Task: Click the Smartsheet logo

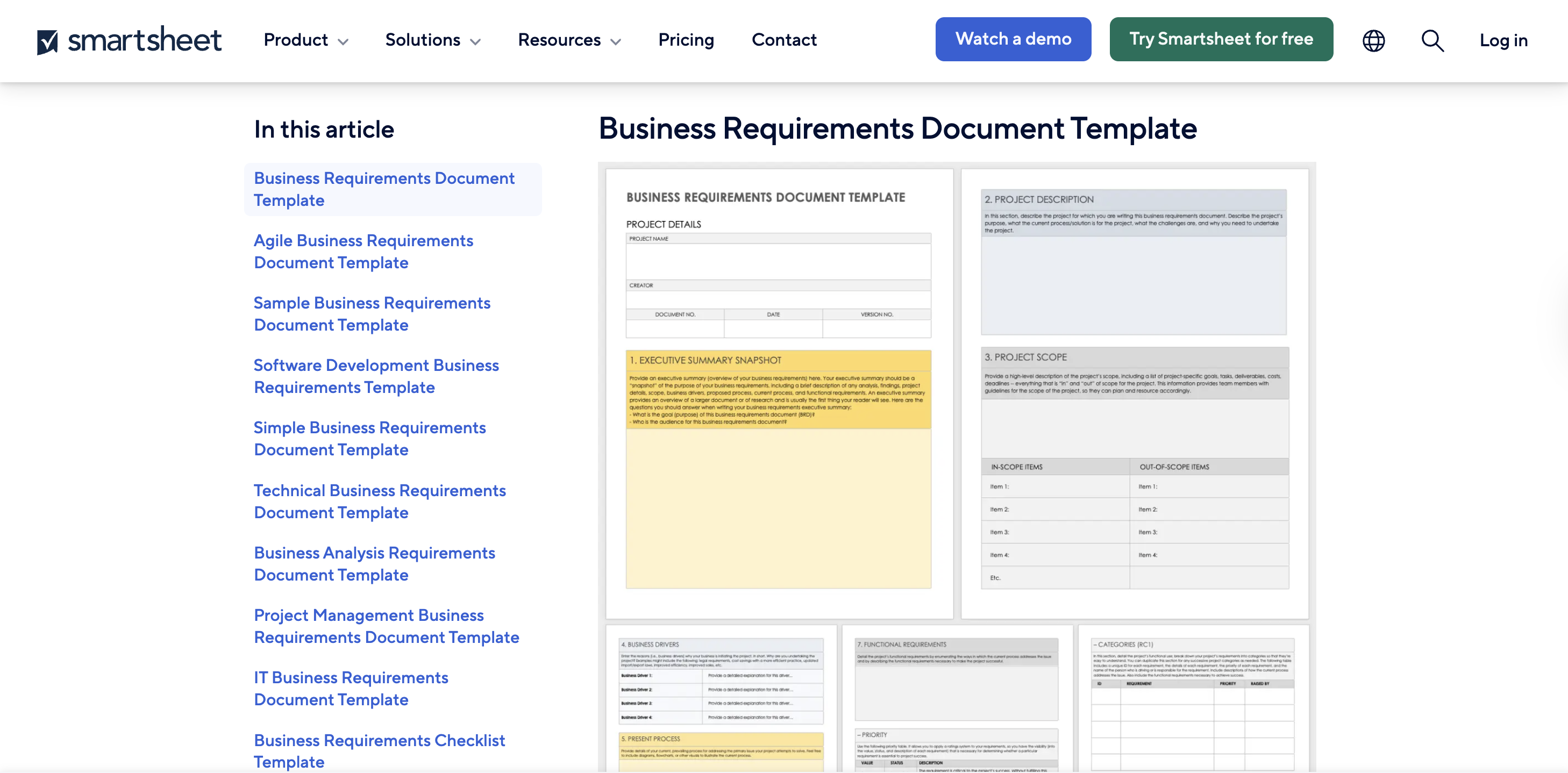Action: (x=129, y=40)
